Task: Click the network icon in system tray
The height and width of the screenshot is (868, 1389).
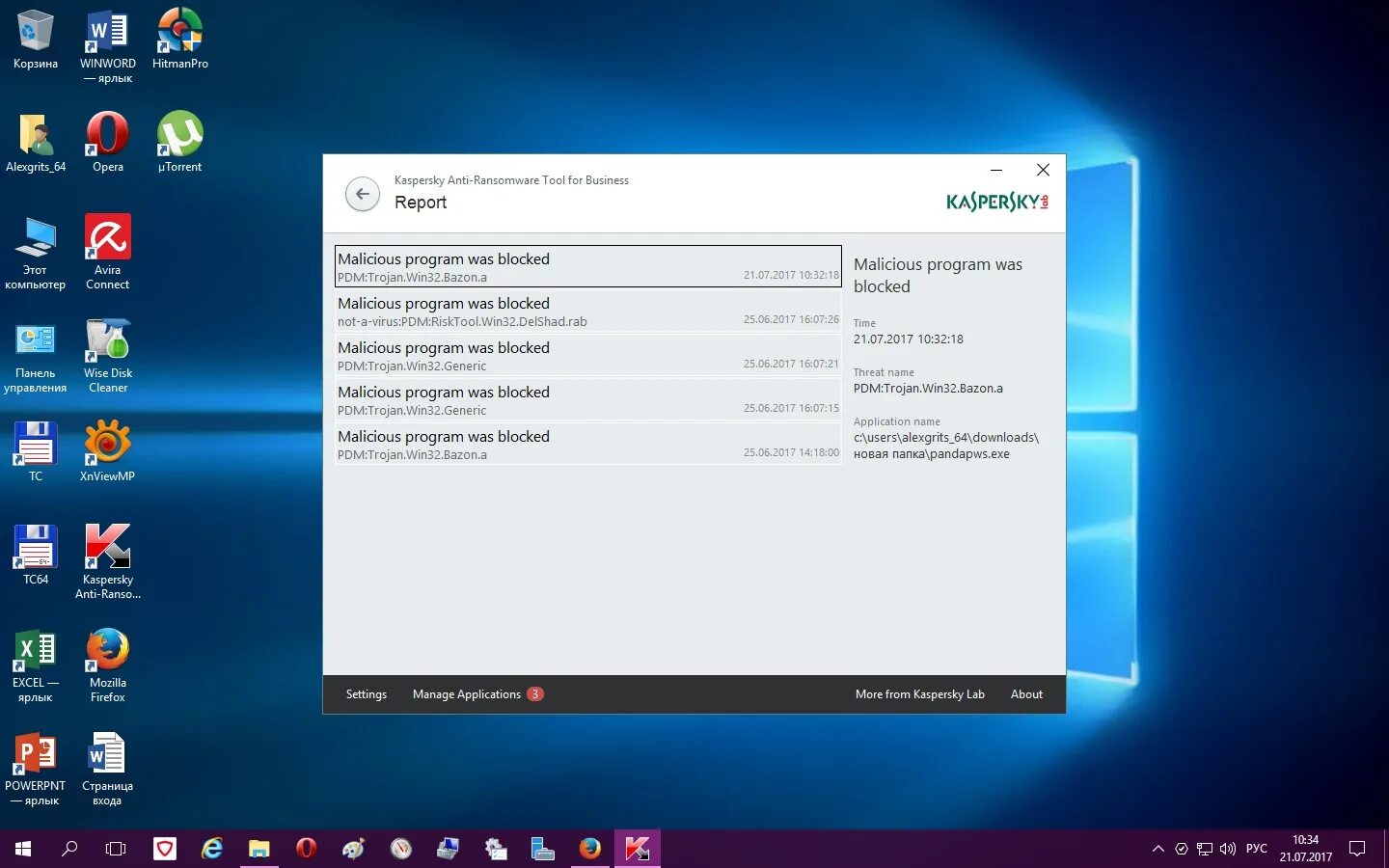Action: tap(1205, 849)
